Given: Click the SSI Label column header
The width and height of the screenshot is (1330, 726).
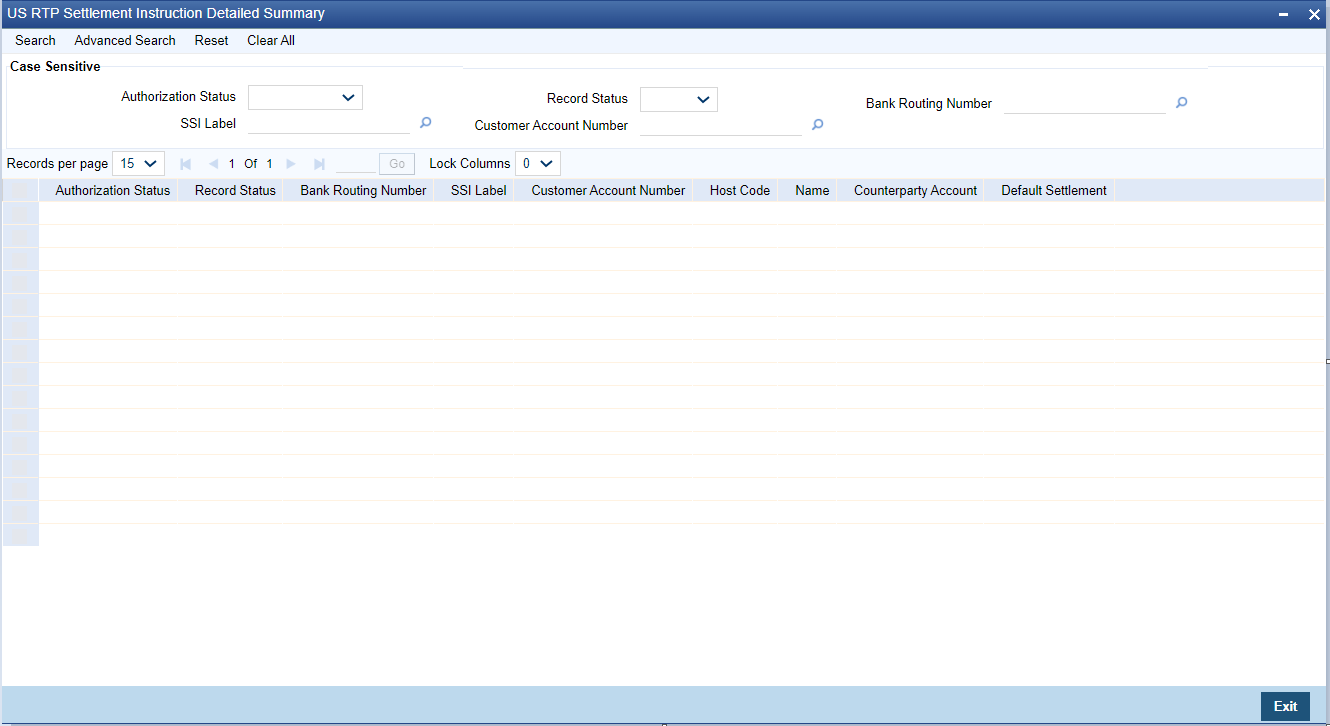Looking at the screenshot, I should pos(479,190).
